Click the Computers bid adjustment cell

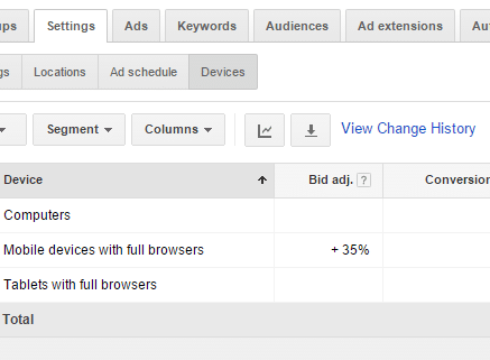point(329,215)
